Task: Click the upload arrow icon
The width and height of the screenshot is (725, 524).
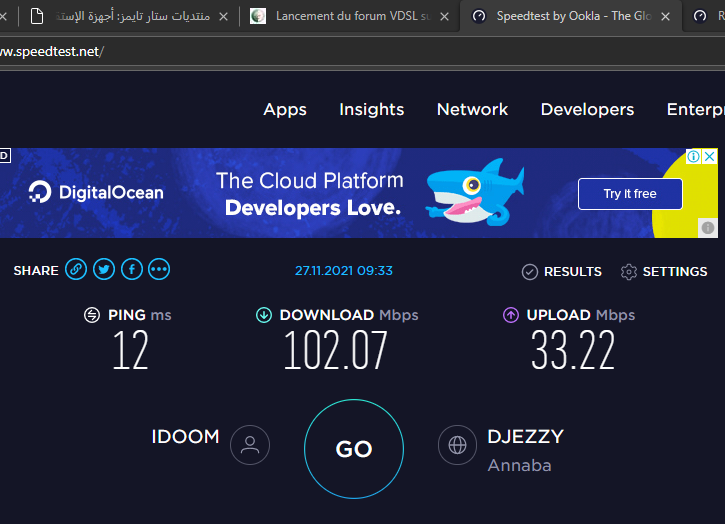Action: click(510, 315)
